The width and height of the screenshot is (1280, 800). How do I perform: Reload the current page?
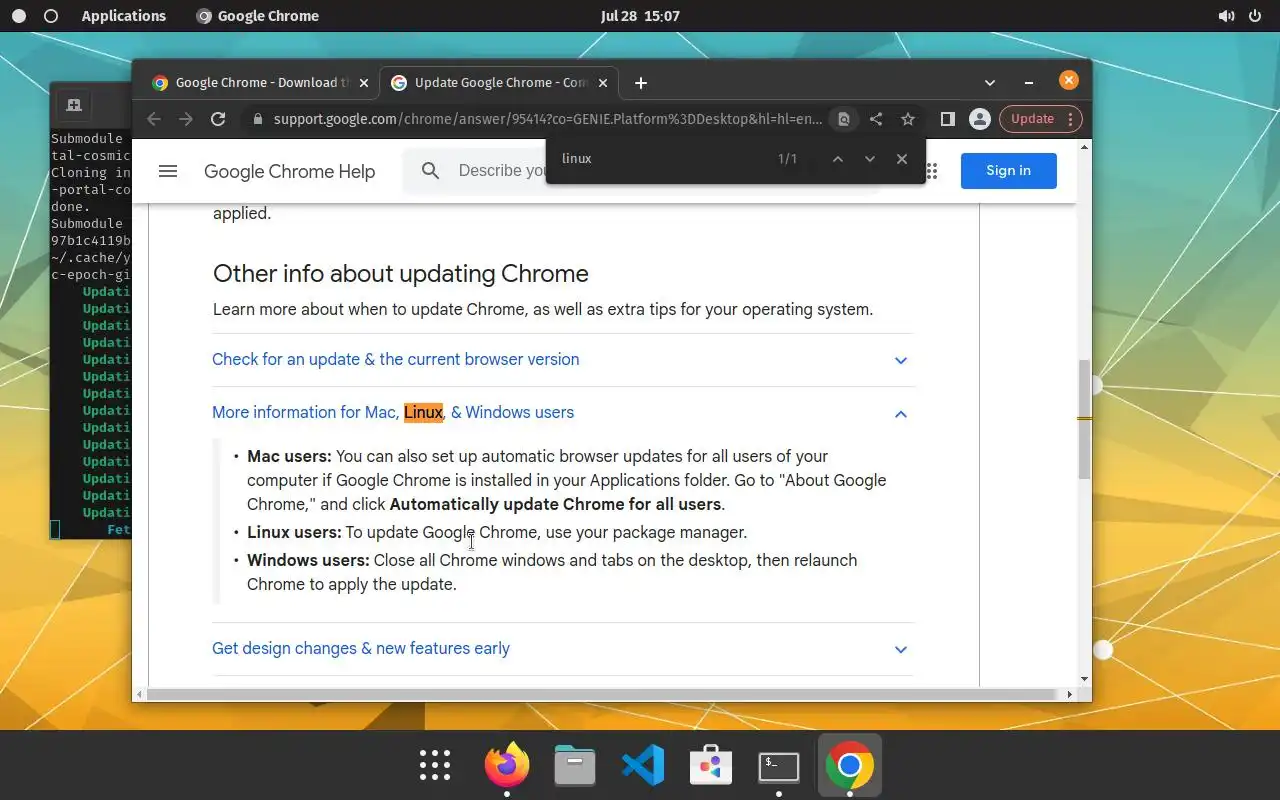(218, 119)
